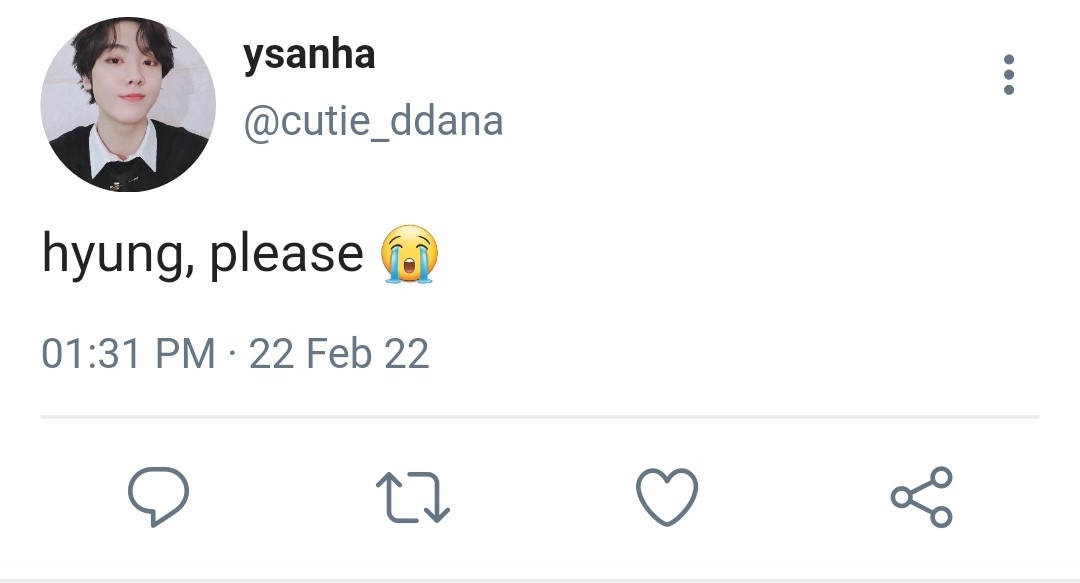Viewport: 1080px width, 583px height.
Task: Click the word "hyung," in the tweet
Action: [117, 255]
